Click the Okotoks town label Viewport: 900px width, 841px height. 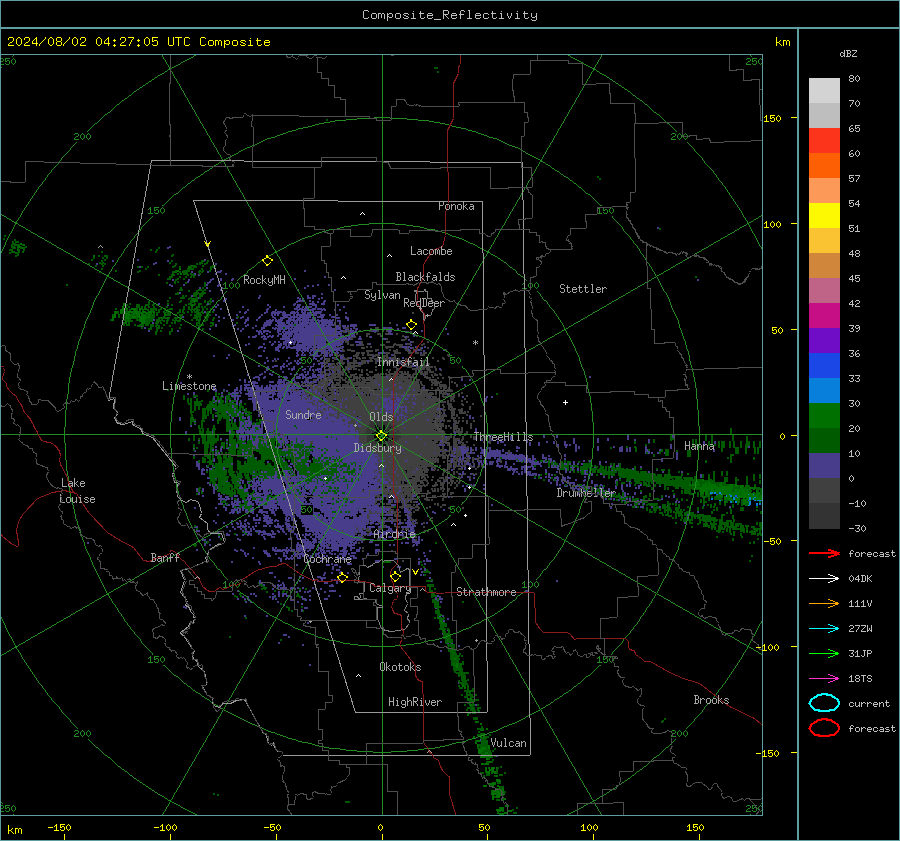point(400,667)
